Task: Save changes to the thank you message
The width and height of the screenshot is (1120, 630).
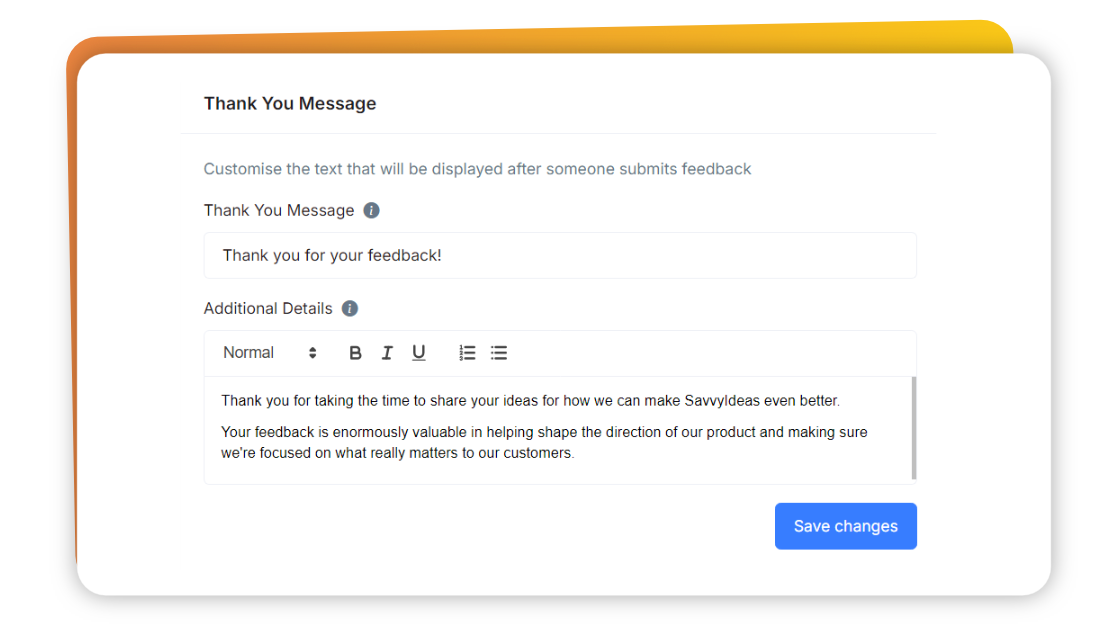Action: point(845,526)
